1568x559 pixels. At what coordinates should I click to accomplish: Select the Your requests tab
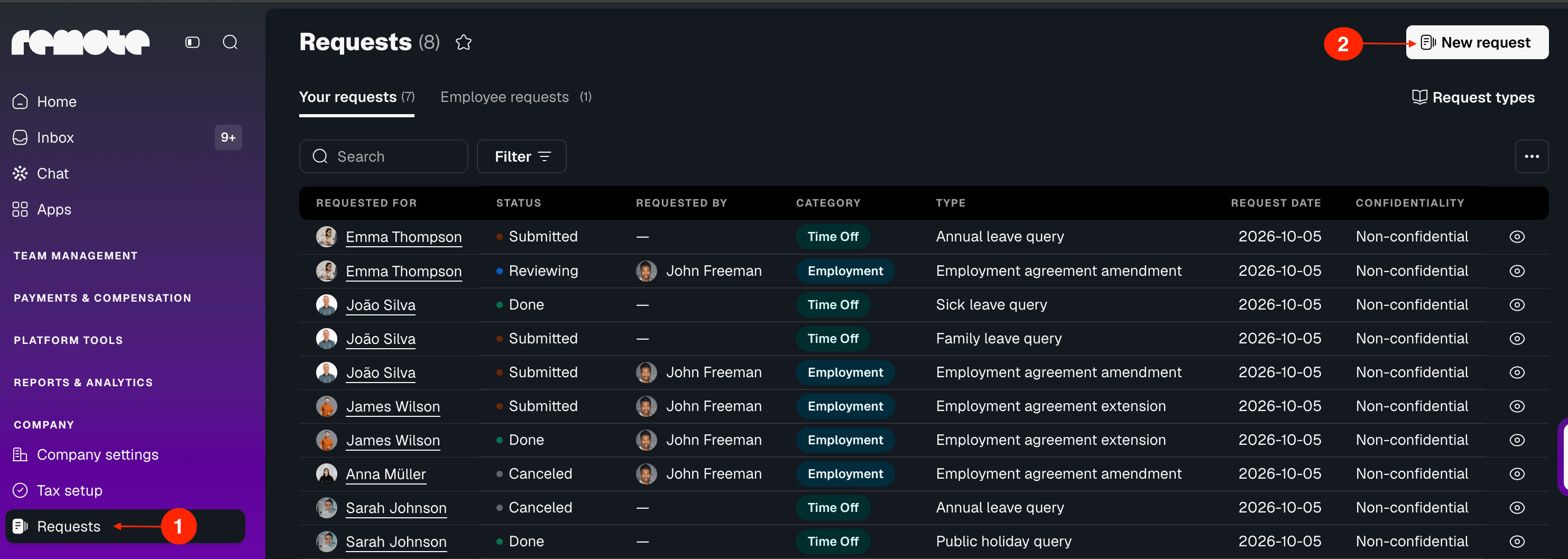357,97
